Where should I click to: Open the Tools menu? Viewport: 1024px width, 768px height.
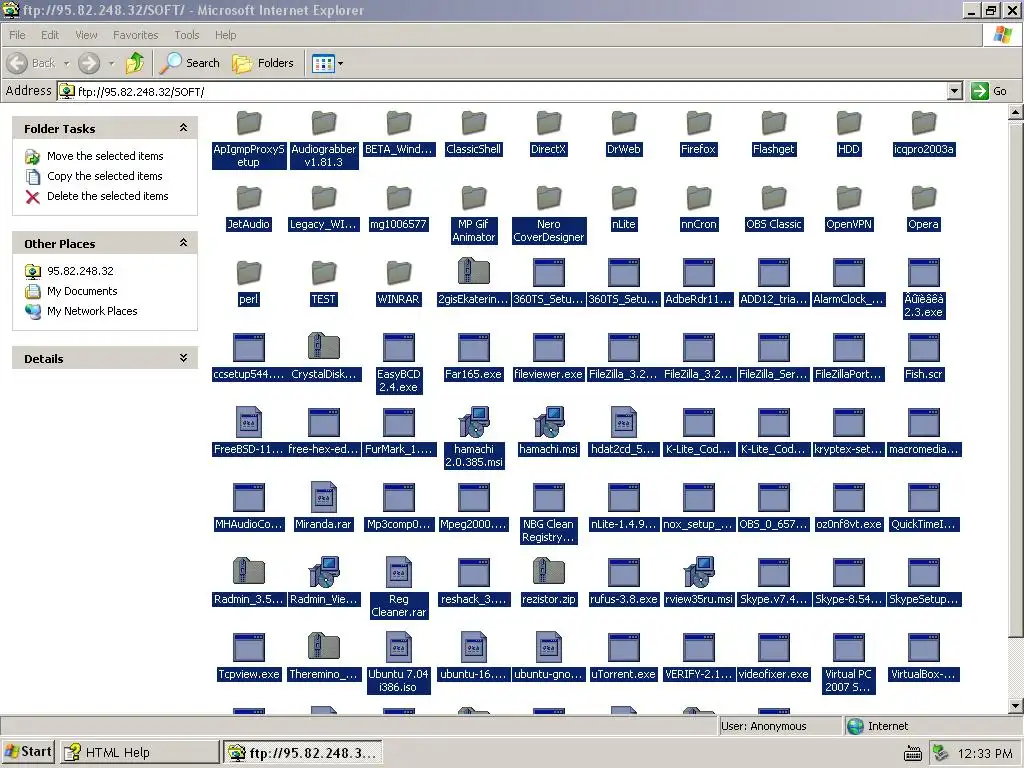click(186, 35)
